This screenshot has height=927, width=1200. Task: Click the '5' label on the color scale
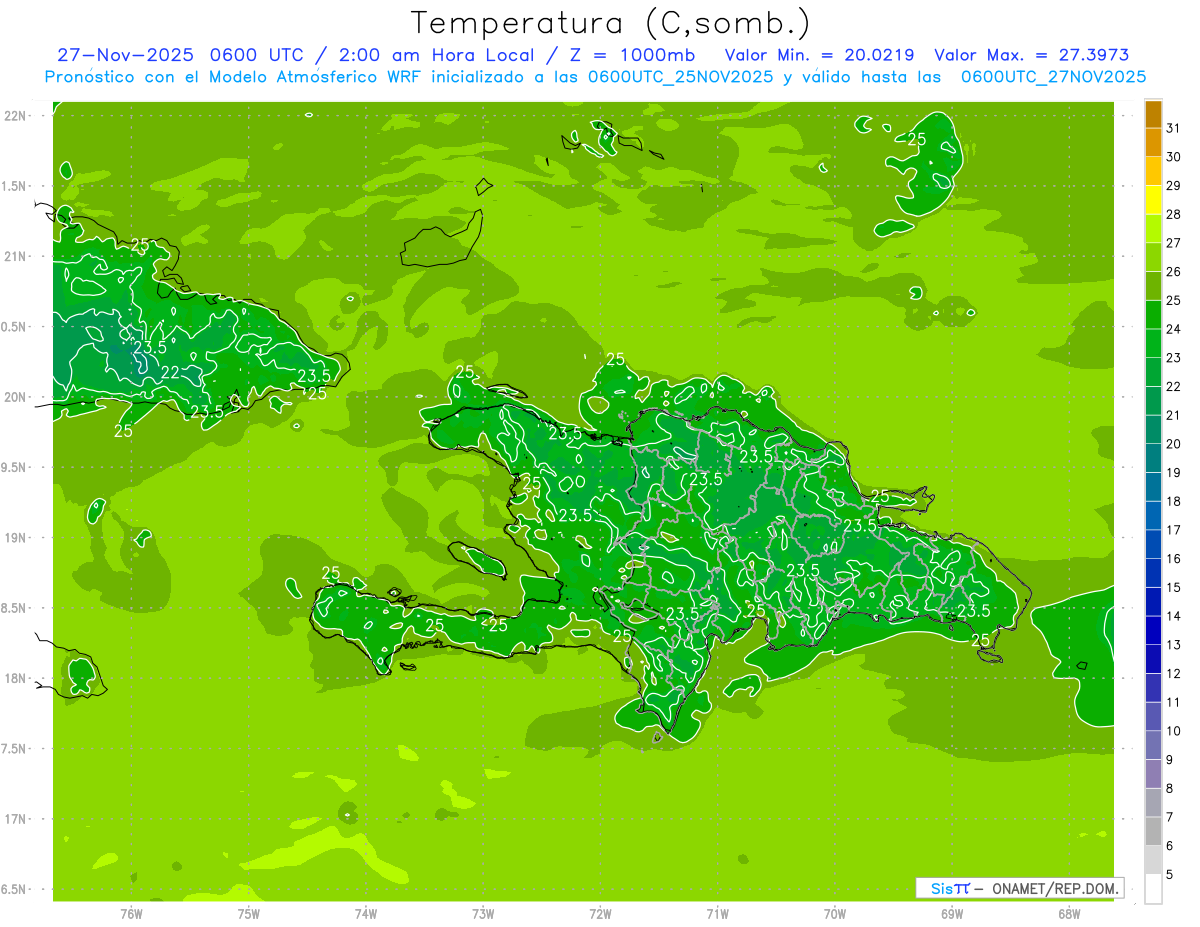[1170, 875]
